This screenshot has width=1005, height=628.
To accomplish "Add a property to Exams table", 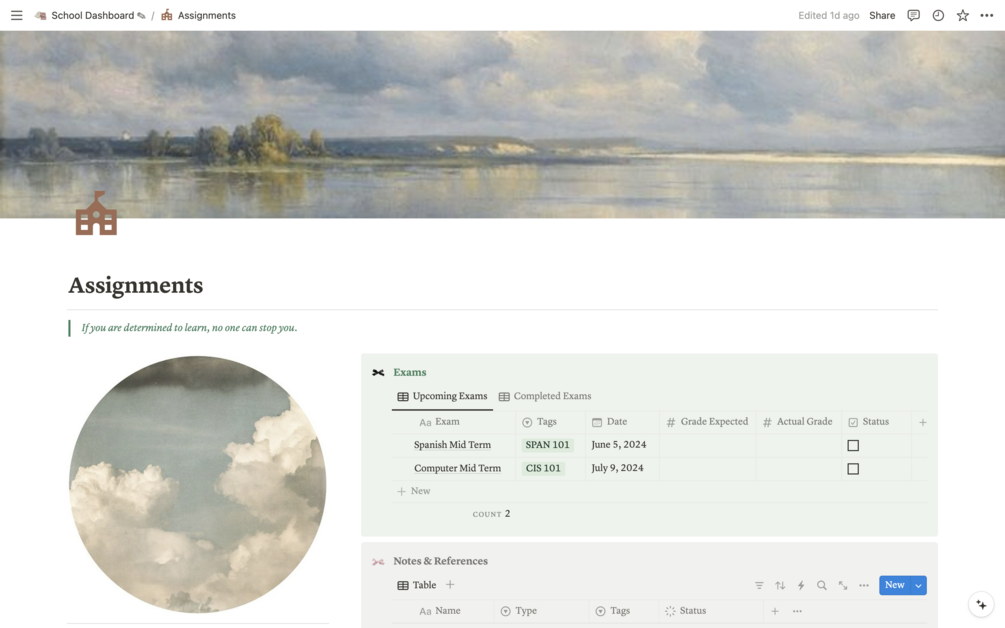I will click(x=923, y=422).
